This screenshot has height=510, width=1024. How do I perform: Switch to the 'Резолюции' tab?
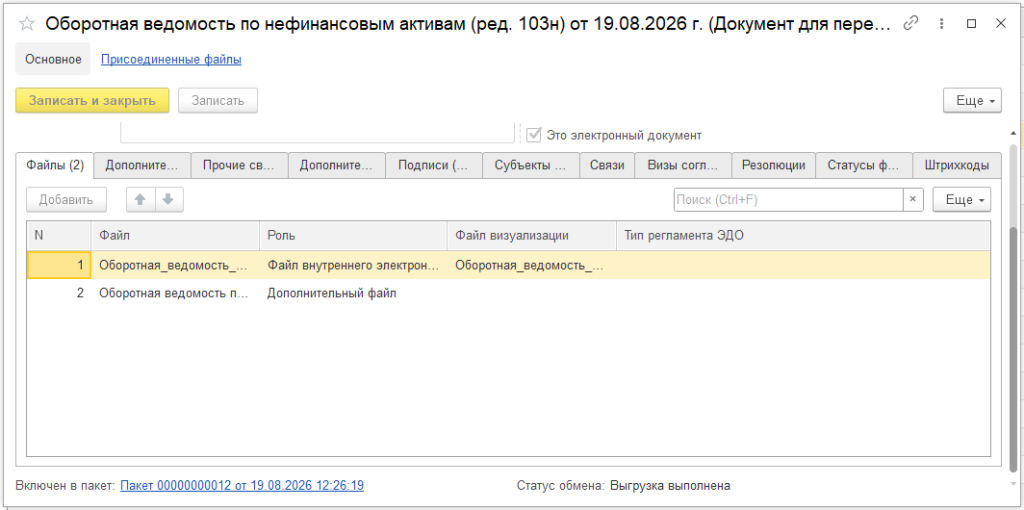click(x=773, y=165)
